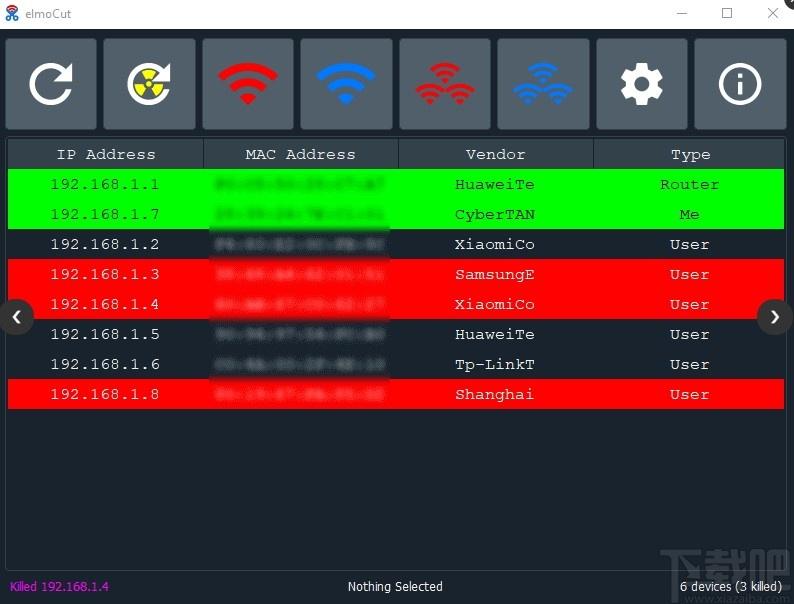Open settings with gear icon
This screenshot has width=794, height=604.
(642, 84)
